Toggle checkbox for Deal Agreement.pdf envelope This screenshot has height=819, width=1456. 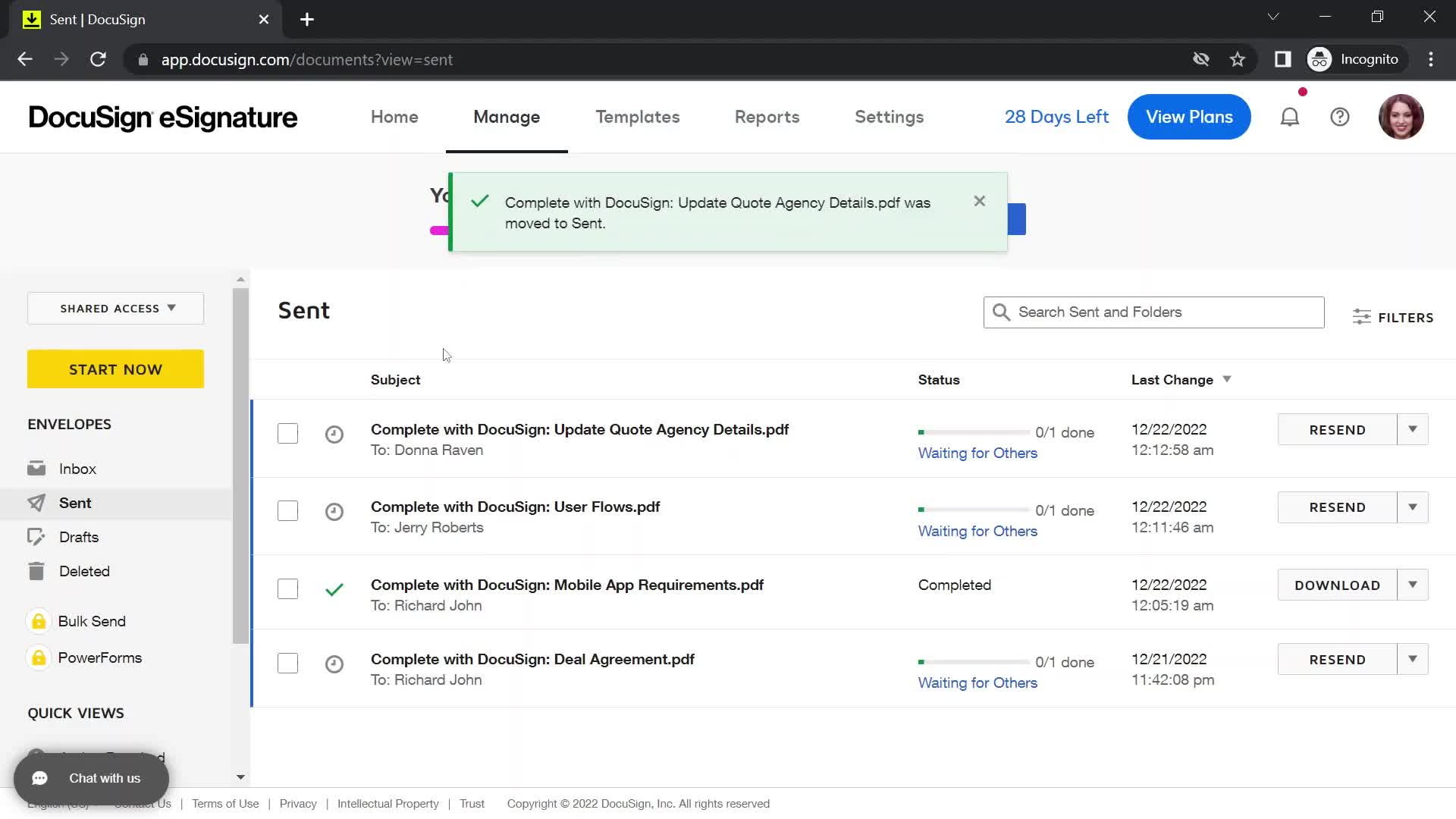[287, 663]
